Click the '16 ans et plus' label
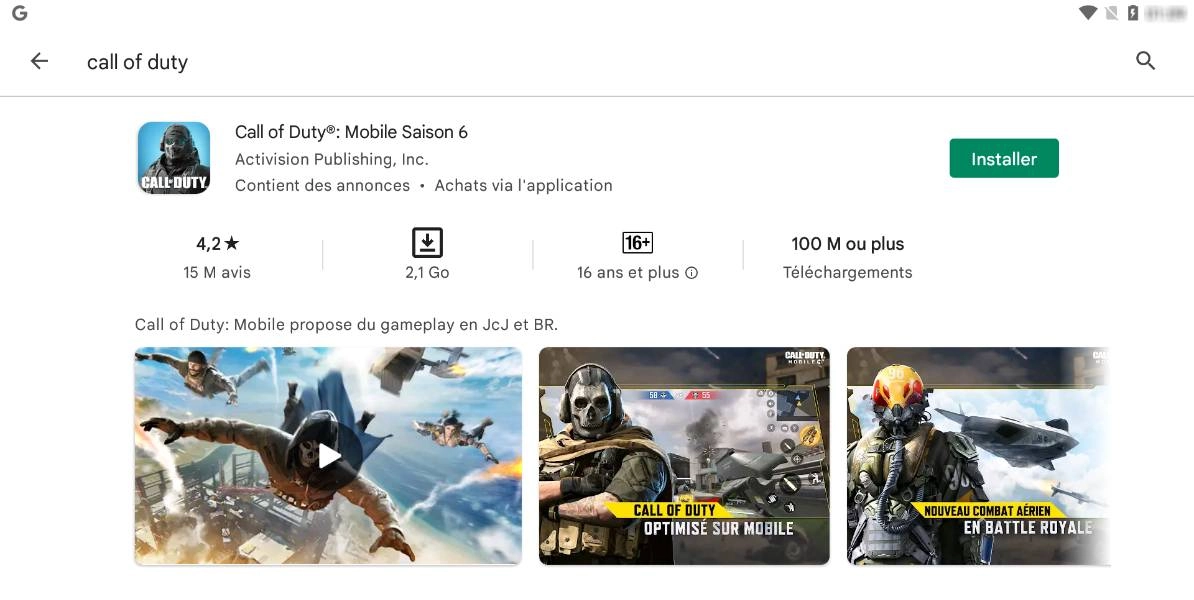Viewport: 1194px width, 600px height. [x=627, y=273]
